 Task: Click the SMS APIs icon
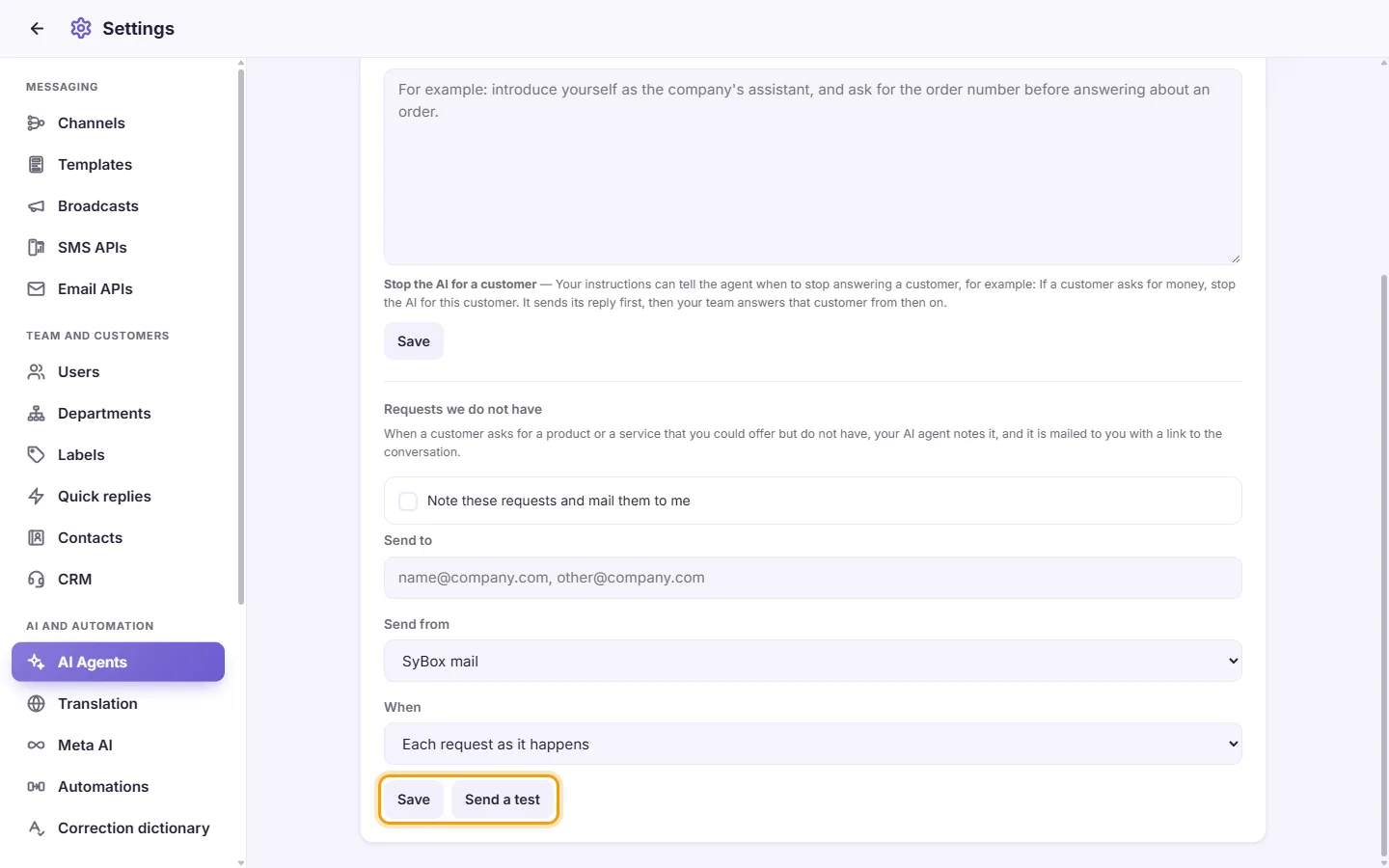[x=37, y=248]
